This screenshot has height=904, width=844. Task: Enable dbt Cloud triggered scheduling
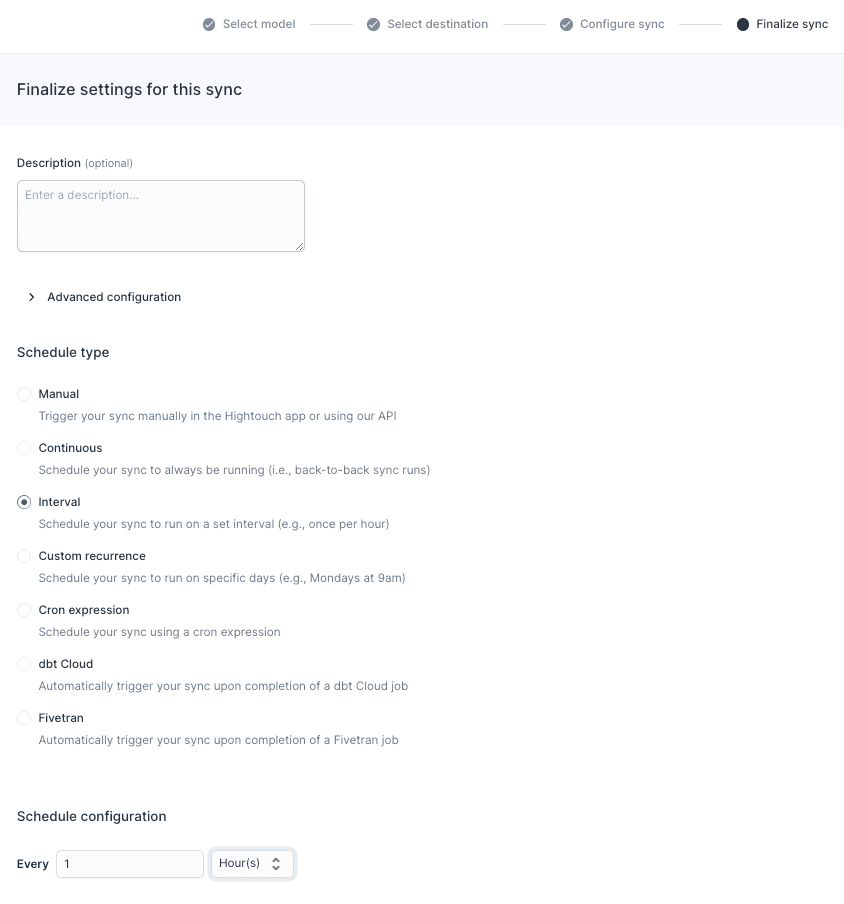[23, 664]
